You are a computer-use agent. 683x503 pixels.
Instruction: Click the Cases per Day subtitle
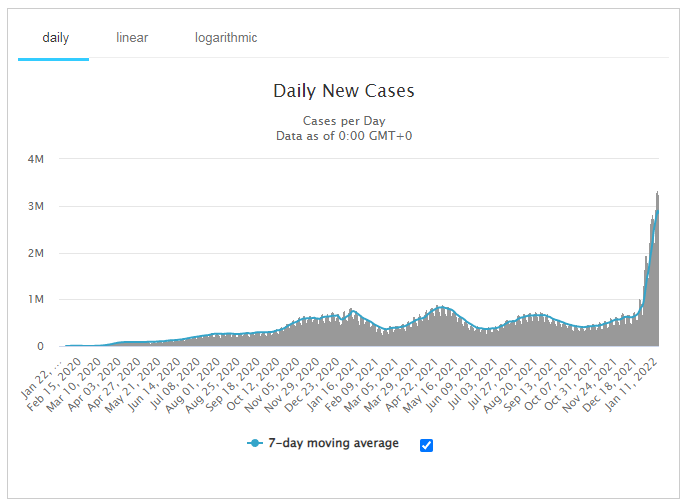pyautogui.click(x=343, y=121)
